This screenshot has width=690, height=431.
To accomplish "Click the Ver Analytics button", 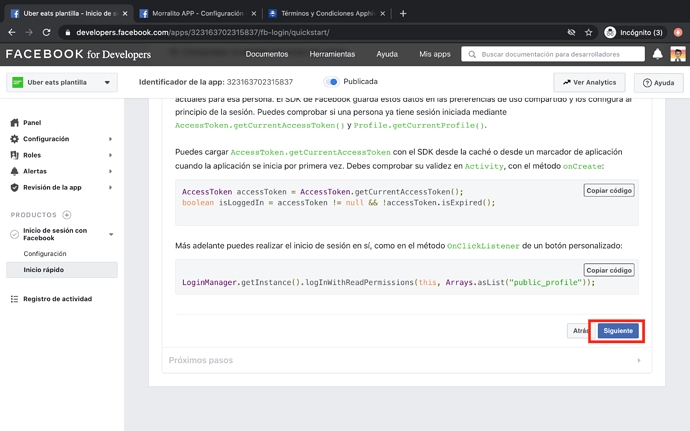I will [590, 82].
